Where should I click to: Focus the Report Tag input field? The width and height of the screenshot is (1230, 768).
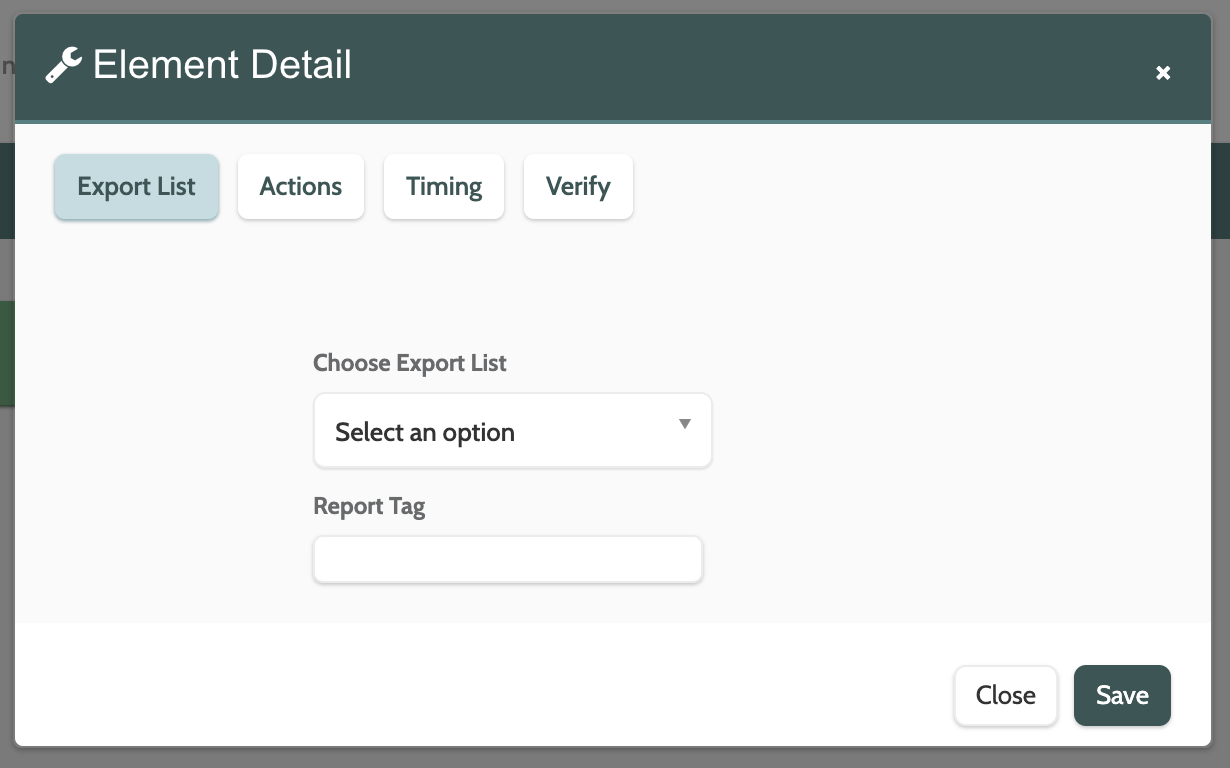[508, 560]
